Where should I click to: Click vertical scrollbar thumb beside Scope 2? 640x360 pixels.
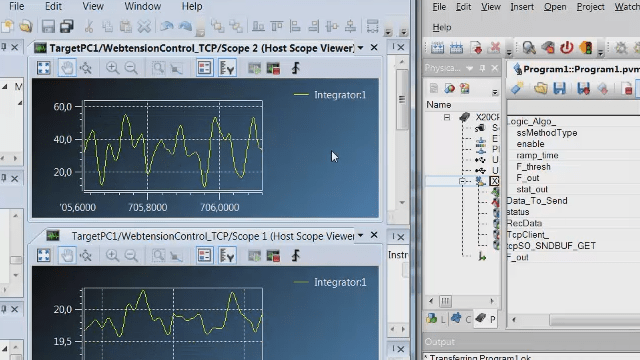pyautogui.click(x=402, y=99)
